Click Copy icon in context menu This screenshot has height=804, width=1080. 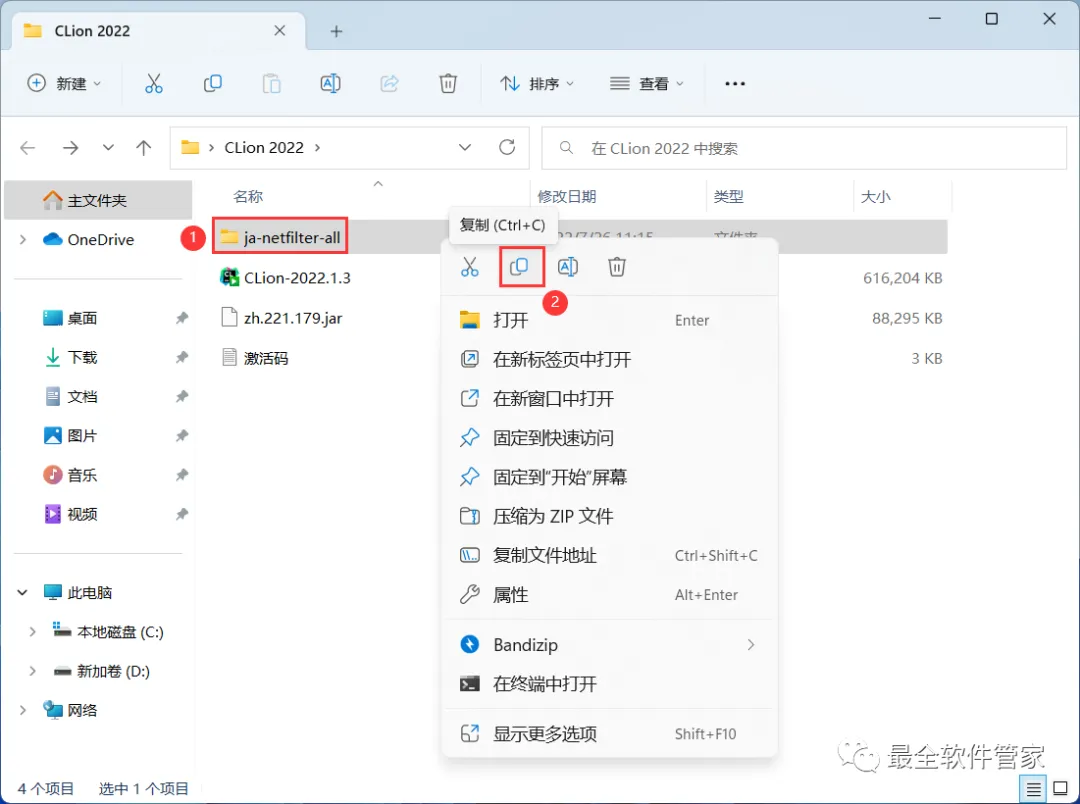click(x=519, y=267)
